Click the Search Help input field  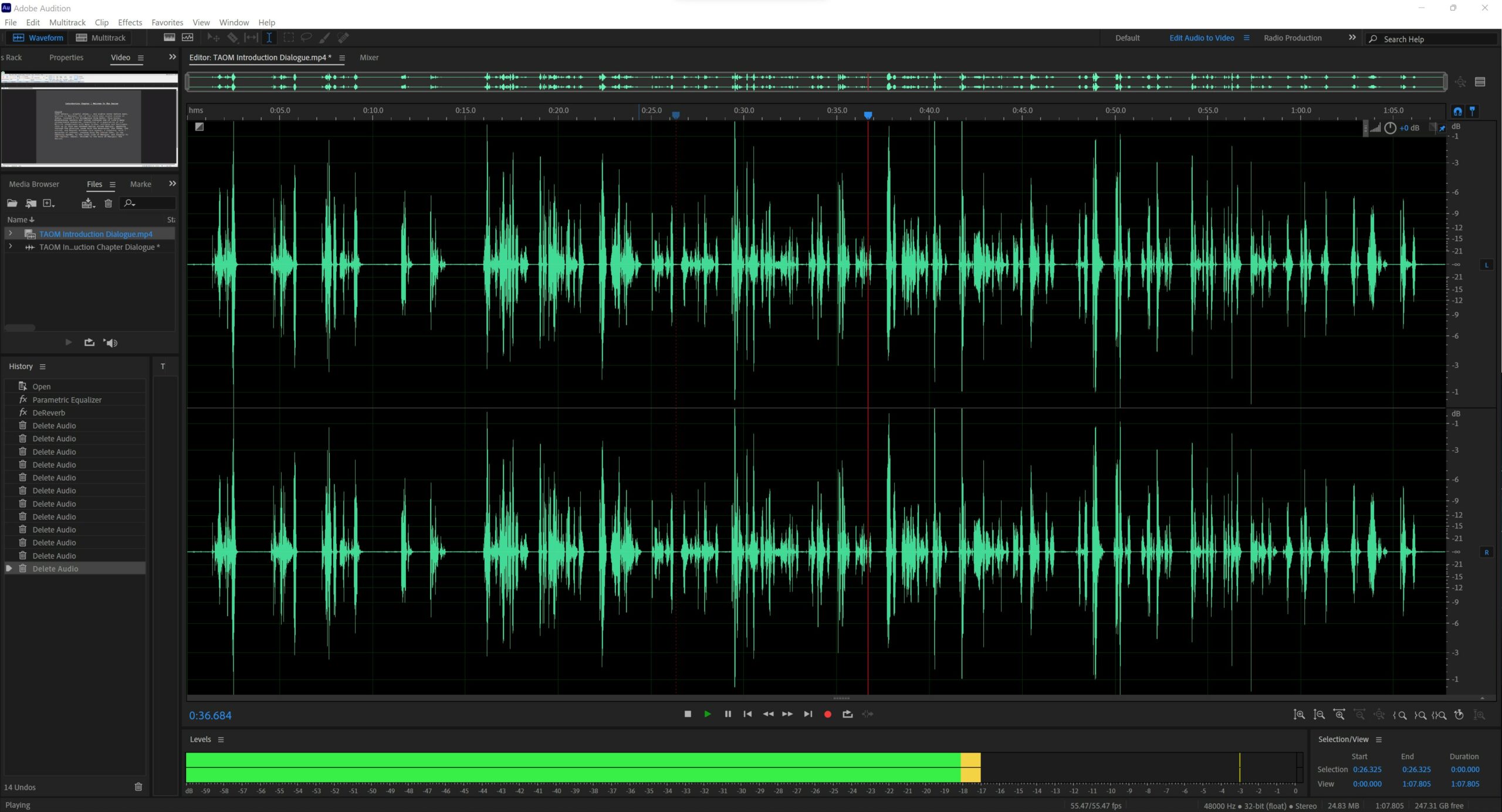point(1432,39)
